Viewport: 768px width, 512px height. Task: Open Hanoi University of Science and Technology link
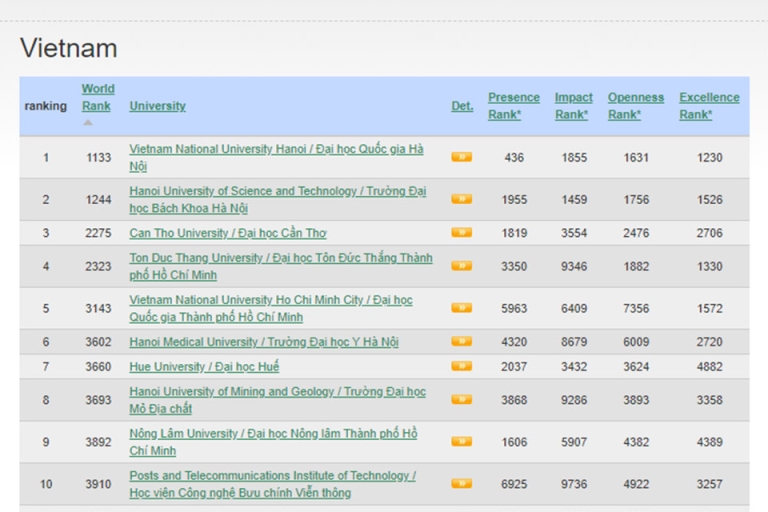tap(278, 199)
